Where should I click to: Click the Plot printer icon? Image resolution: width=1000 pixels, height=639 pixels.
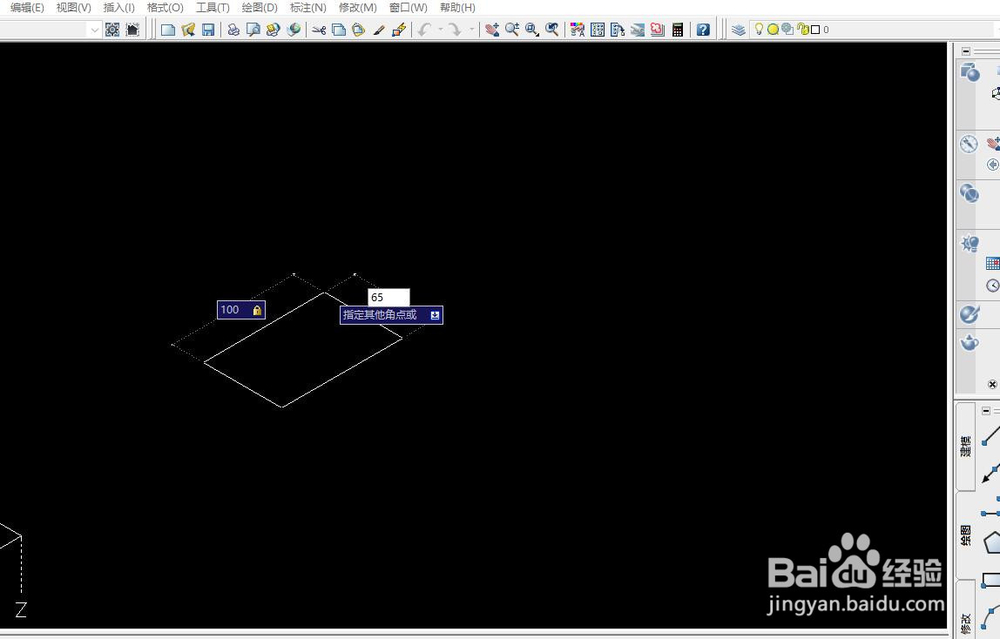point(233,29)
